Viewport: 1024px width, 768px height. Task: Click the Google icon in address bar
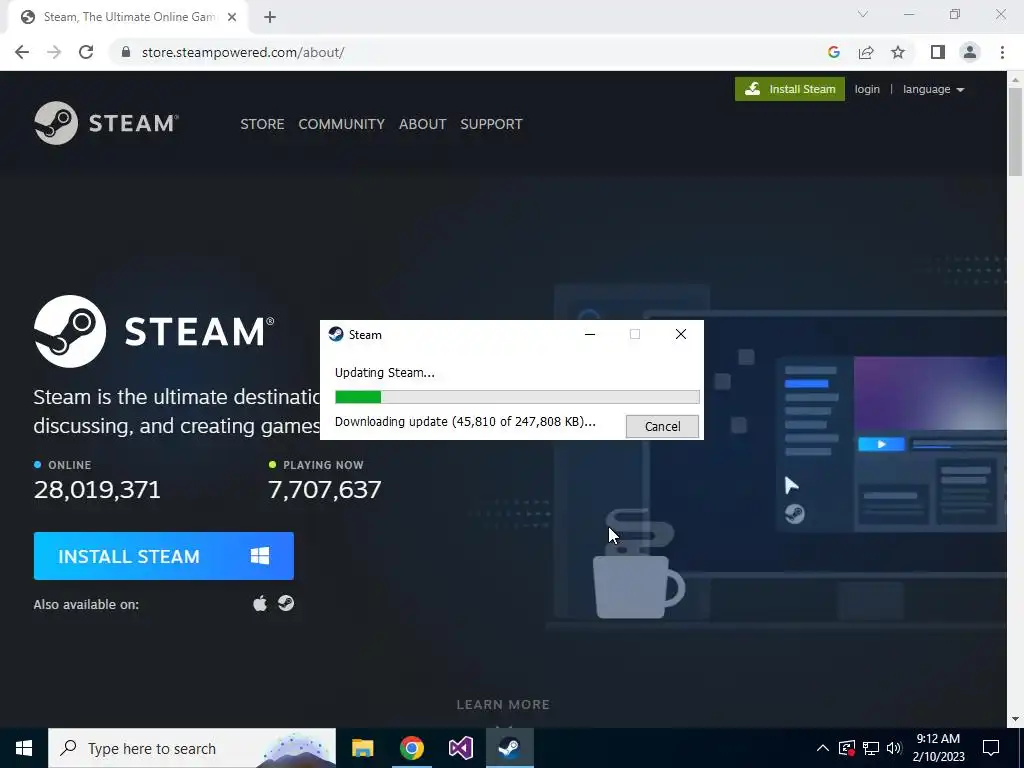(x=833, y=52)
